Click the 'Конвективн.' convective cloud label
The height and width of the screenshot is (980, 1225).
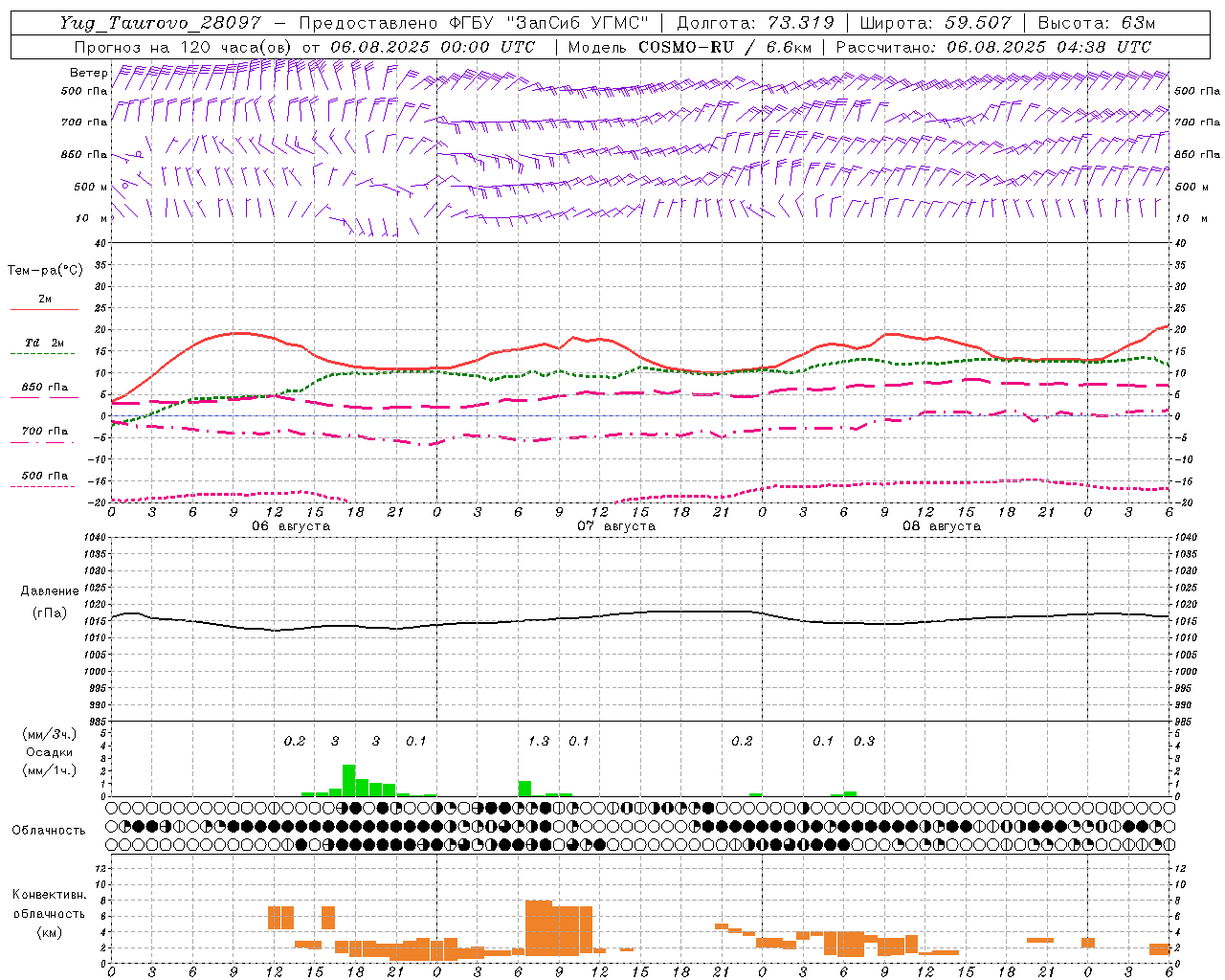pos(49,895)
